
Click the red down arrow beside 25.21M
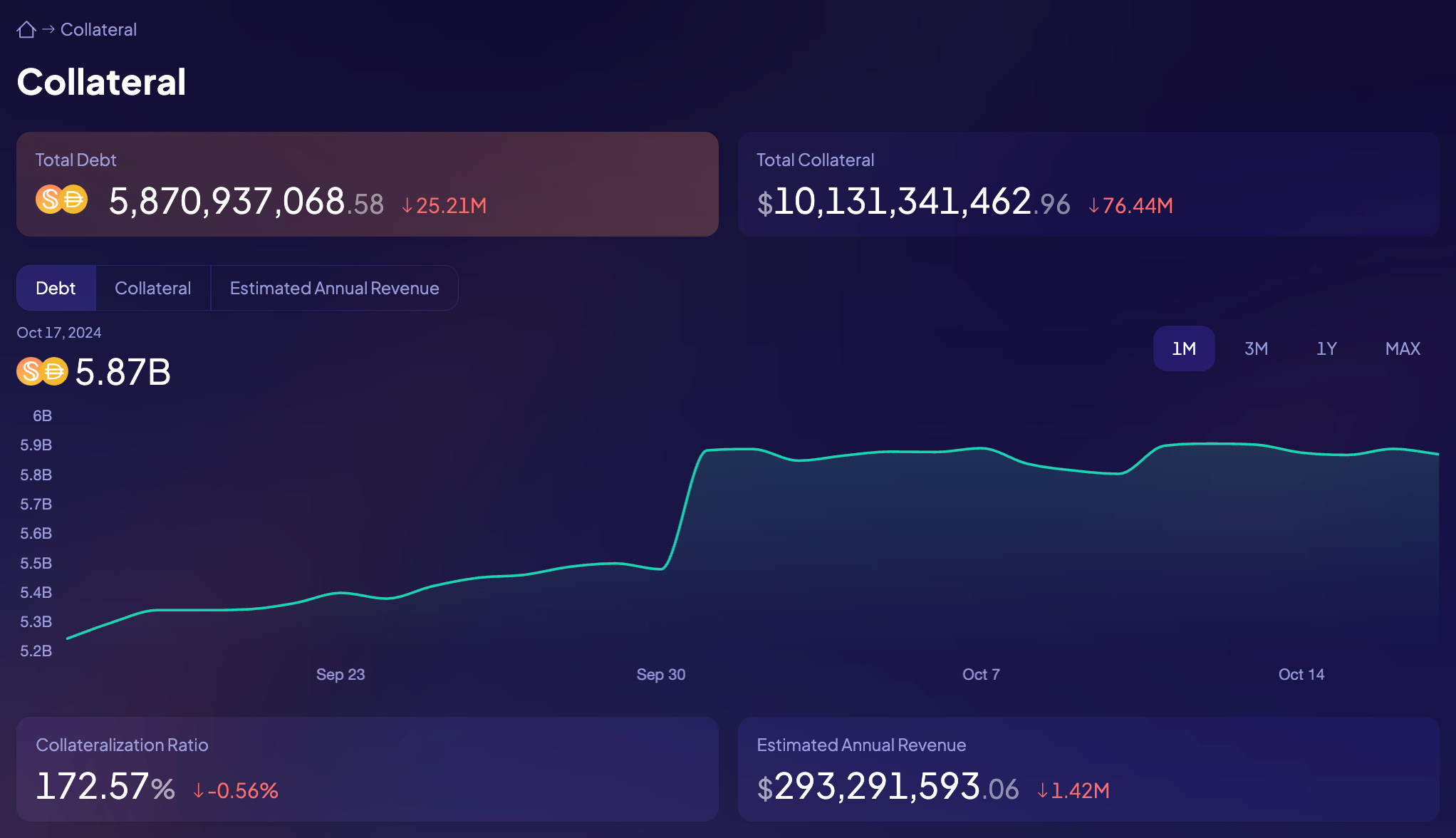tap(407, 205)
